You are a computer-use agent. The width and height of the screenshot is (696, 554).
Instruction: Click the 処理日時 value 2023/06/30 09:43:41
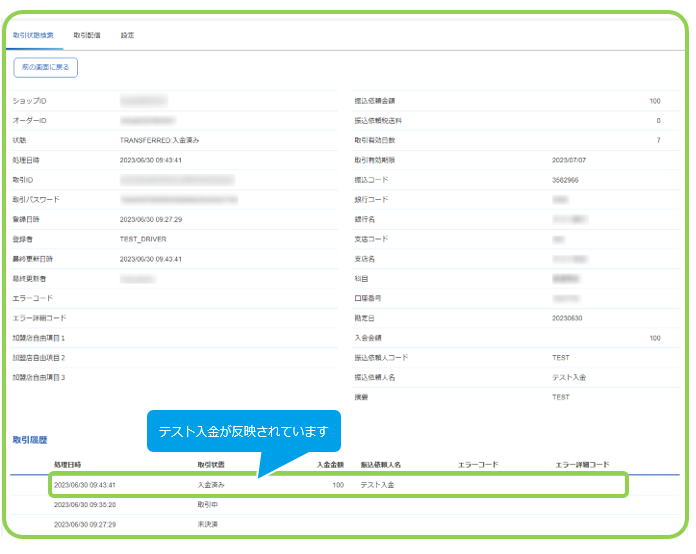[x=150, y=160]
